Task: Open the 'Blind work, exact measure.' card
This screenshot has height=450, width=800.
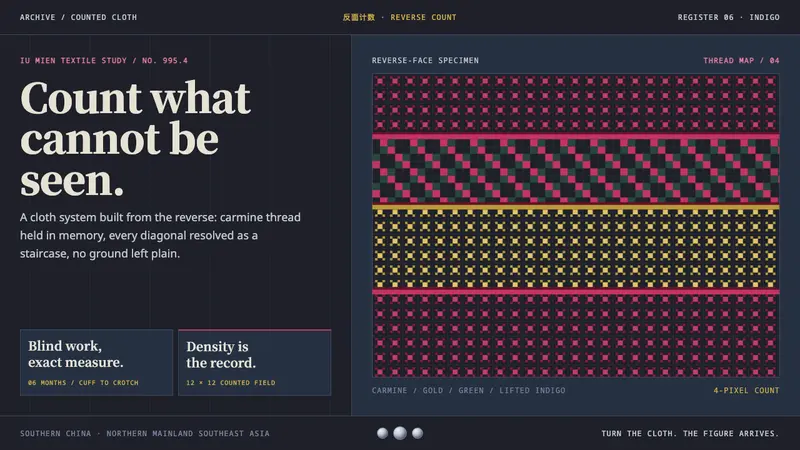Action: pyautogui.click(x=96, y=362)
